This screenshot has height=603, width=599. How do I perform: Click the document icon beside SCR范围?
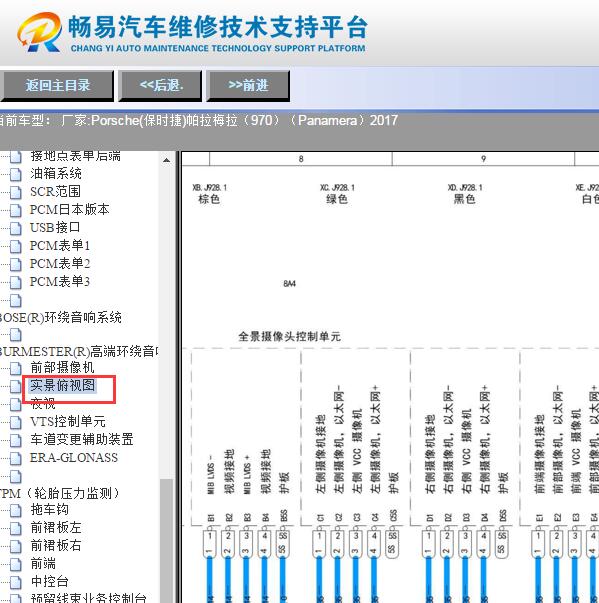click(x=16, y=192)
